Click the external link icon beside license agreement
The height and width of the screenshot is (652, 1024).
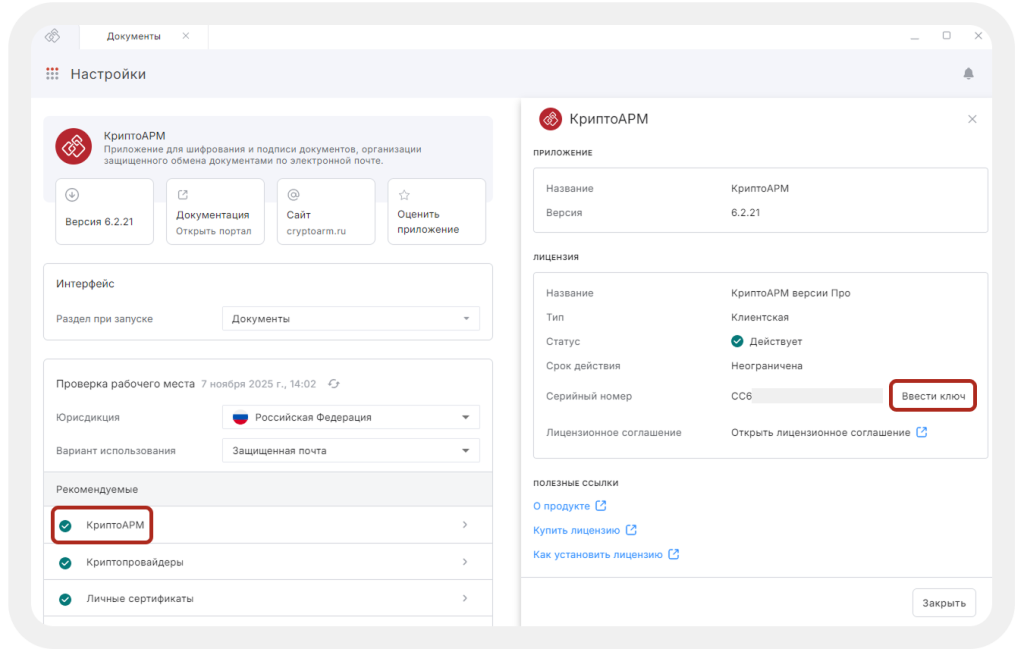[922, 433]
